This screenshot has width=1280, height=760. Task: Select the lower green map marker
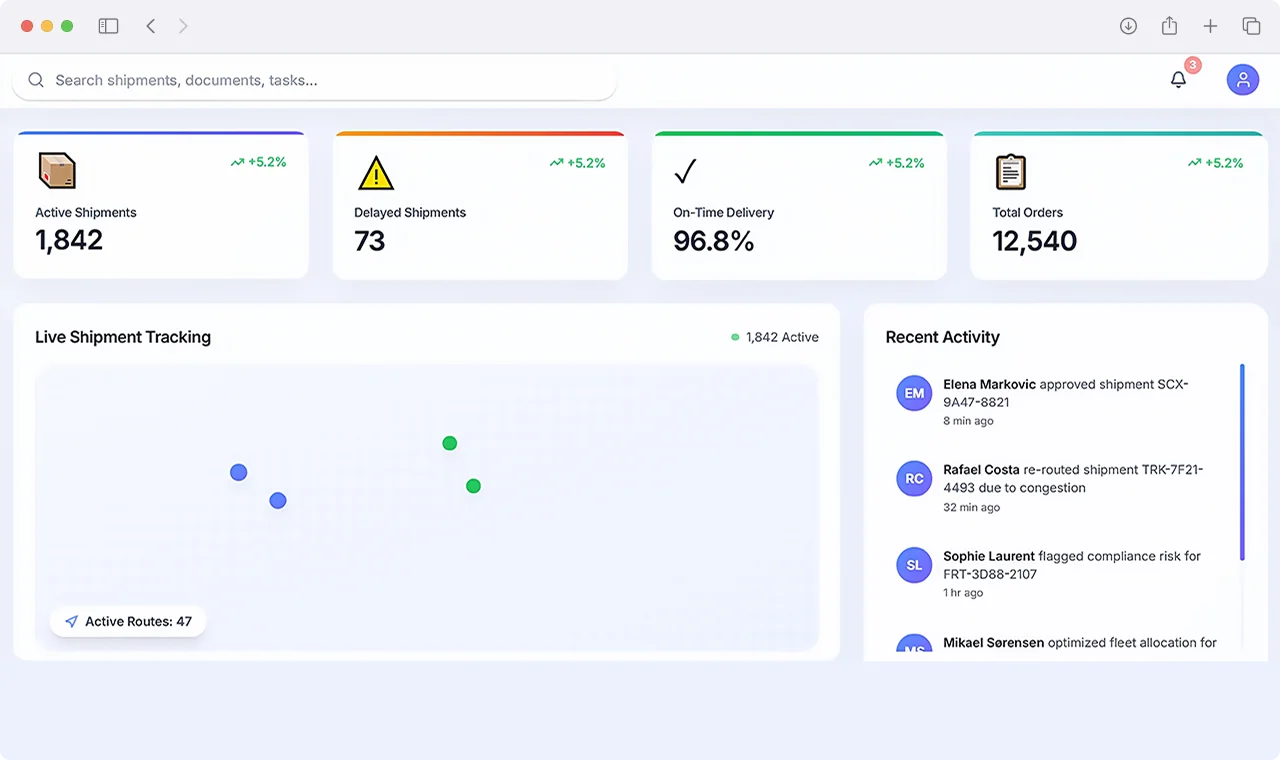point(473,486)
